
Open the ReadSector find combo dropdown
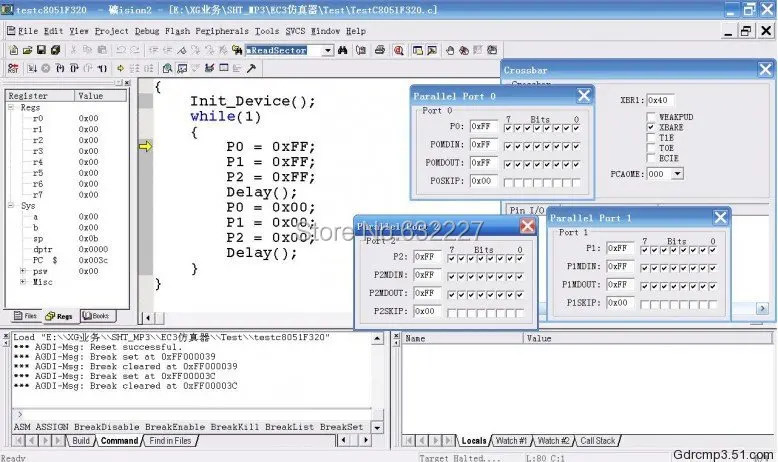(x=327, y=50)
